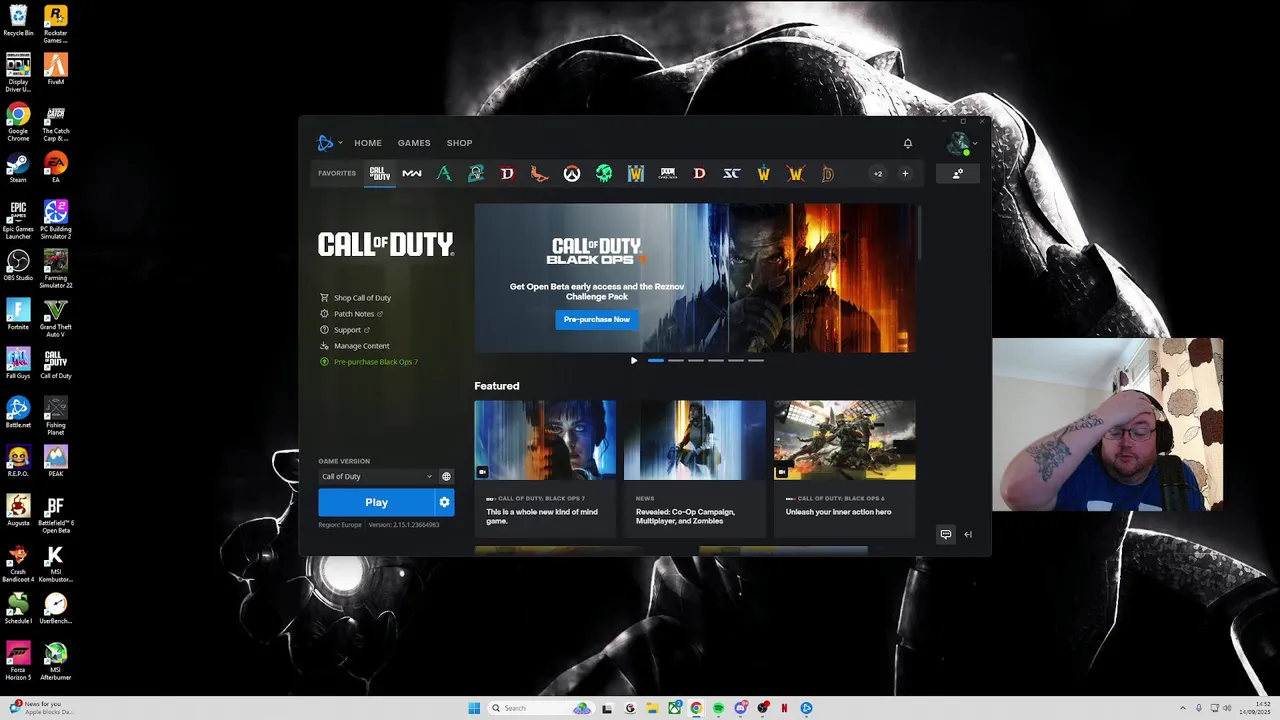1280x720 pixels.
Task: Open the Battle.net logo menu
Action: (x=328, y=143)
